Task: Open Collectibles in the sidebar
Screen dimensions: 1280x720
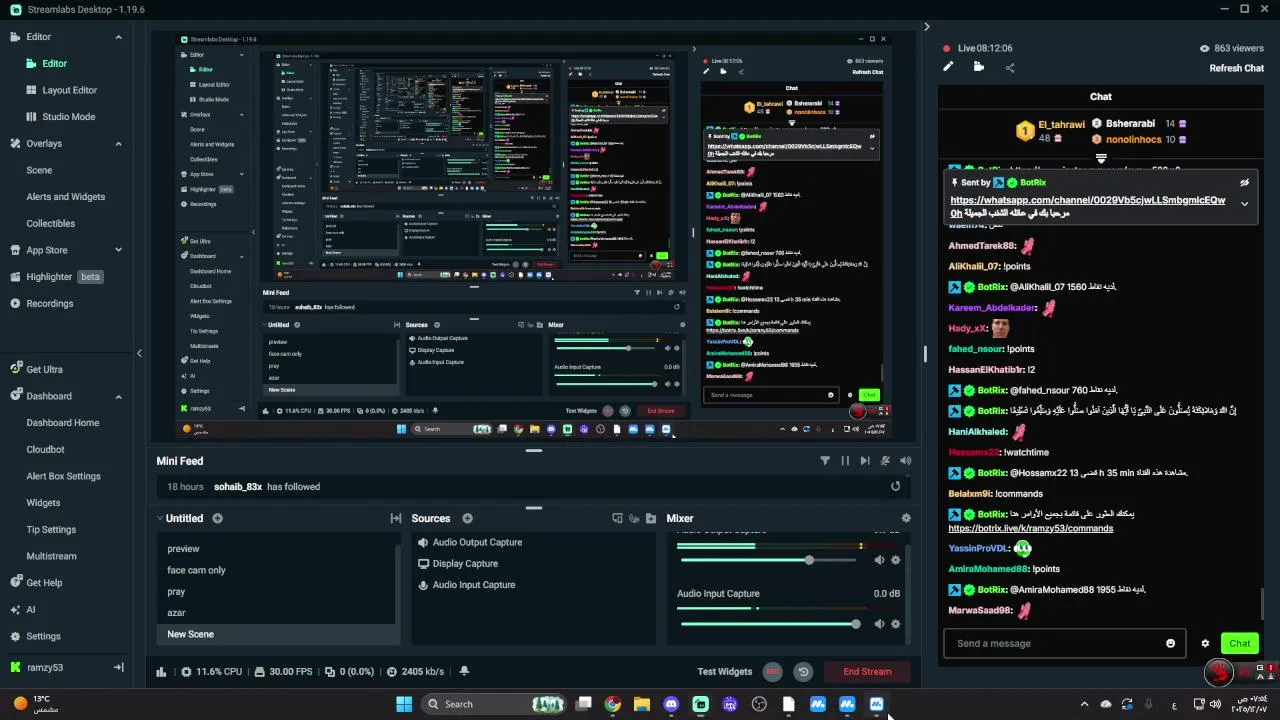Action: pyautogui.click(x=50, y=224)
